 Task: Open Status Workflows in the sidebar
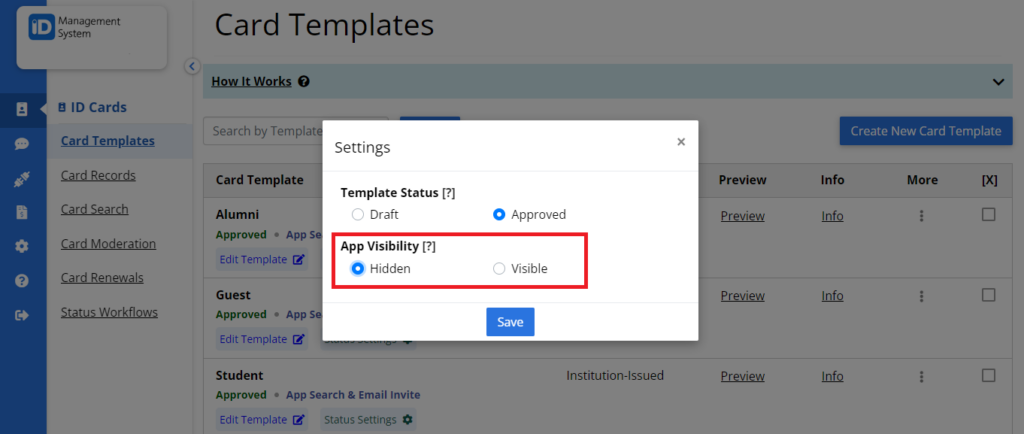point(109,313)
